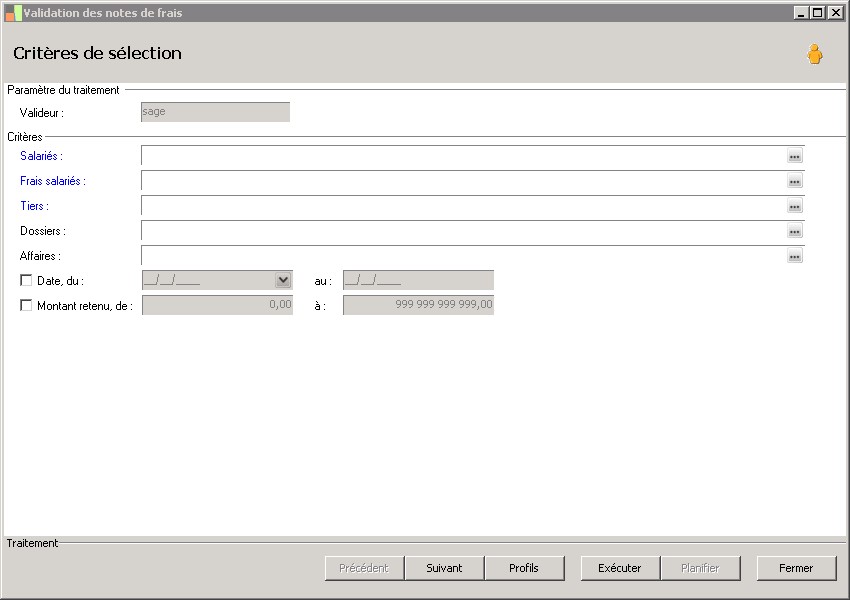
Task: Open the start date dropdown calendar
Action: (283, 280)
